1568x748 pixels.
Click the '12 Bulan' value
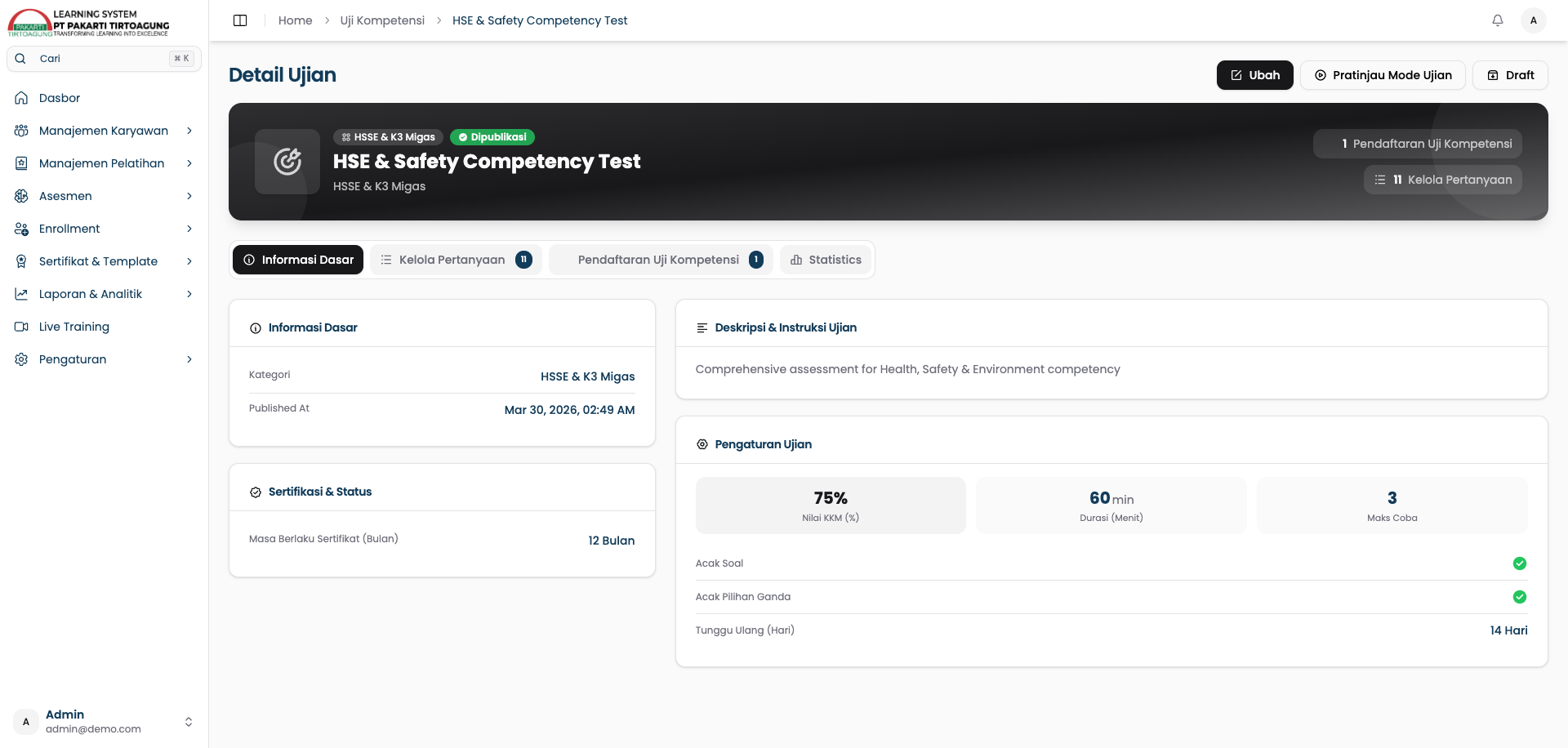[612, 541]
